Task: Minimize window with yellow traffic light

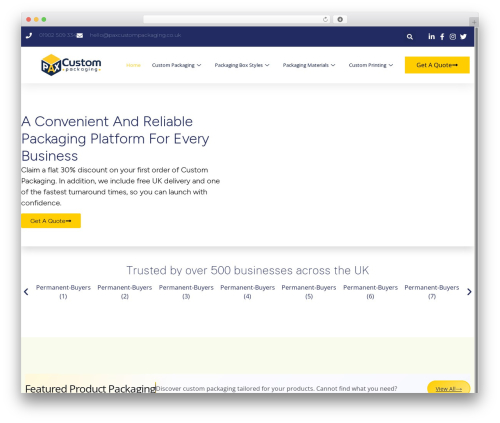Action: click(36, 19)
